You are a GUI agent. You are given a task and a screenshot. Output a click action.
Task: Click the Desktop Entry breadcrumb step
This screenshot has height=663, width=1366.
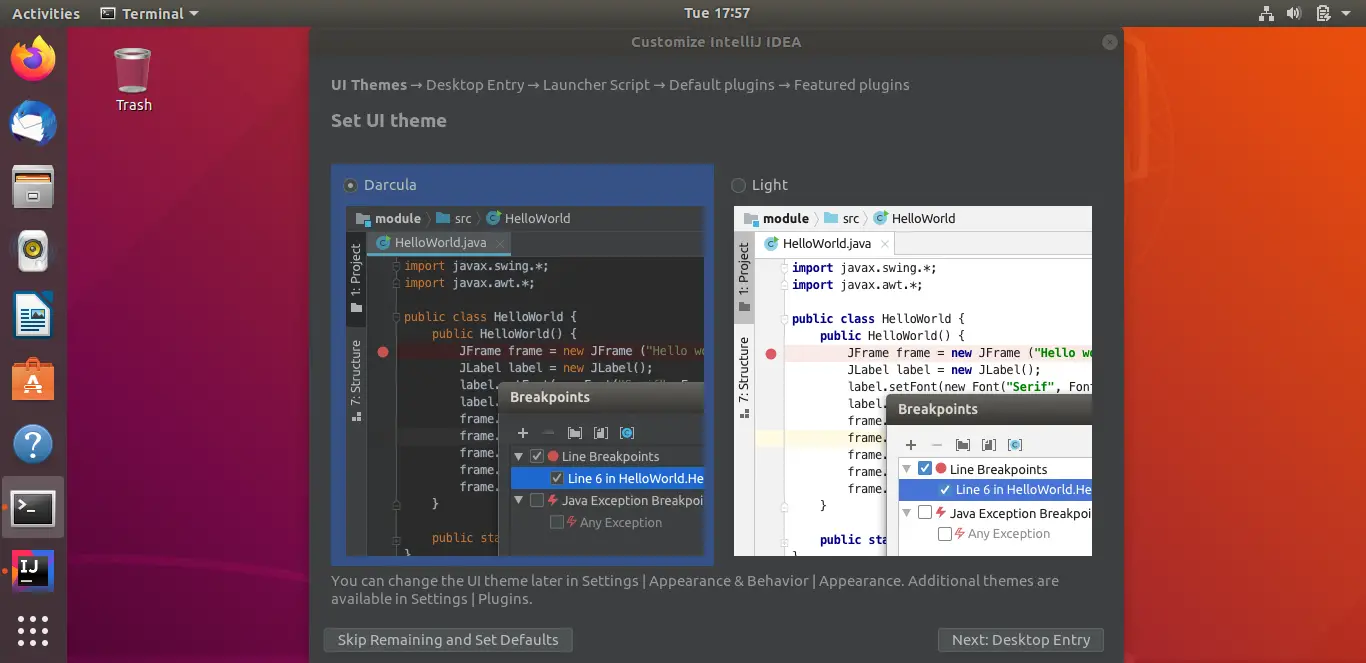pyautogui.click(x=475, y=85)
